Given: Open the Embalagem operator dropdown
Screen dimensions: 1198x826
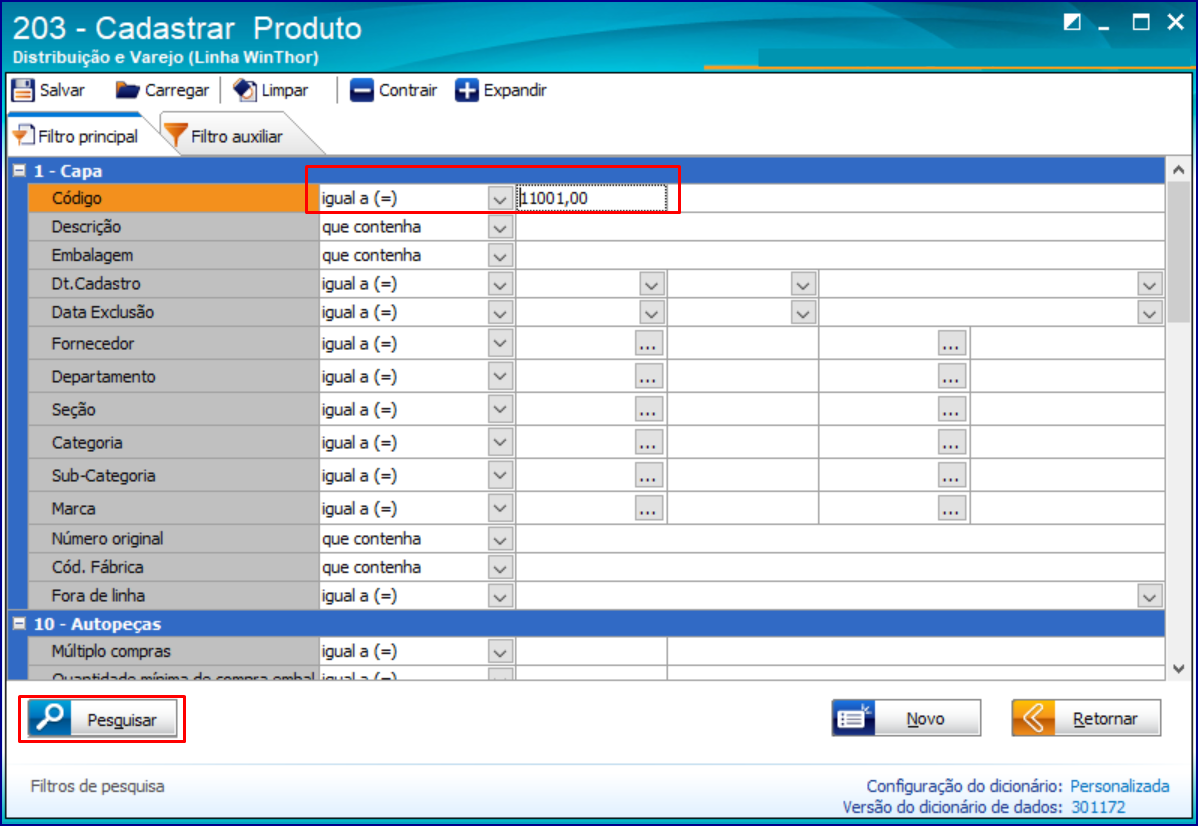Looking at the screenshot, I should click(500, 255).
